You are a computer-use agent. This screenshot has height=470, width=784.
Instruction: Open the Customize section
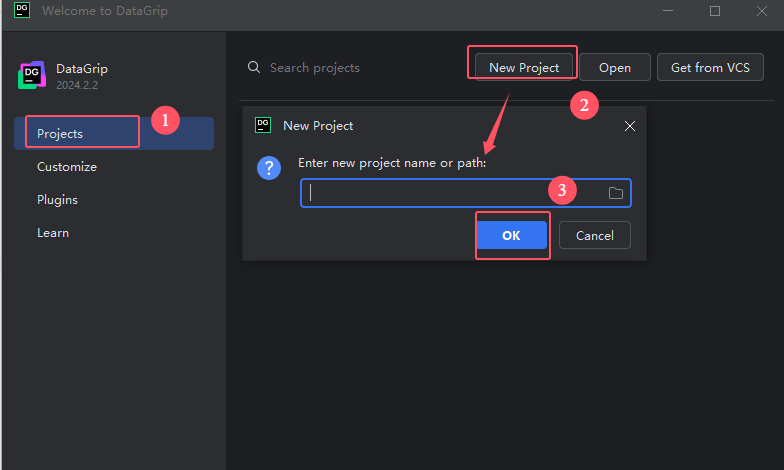(x=67, y=166)
